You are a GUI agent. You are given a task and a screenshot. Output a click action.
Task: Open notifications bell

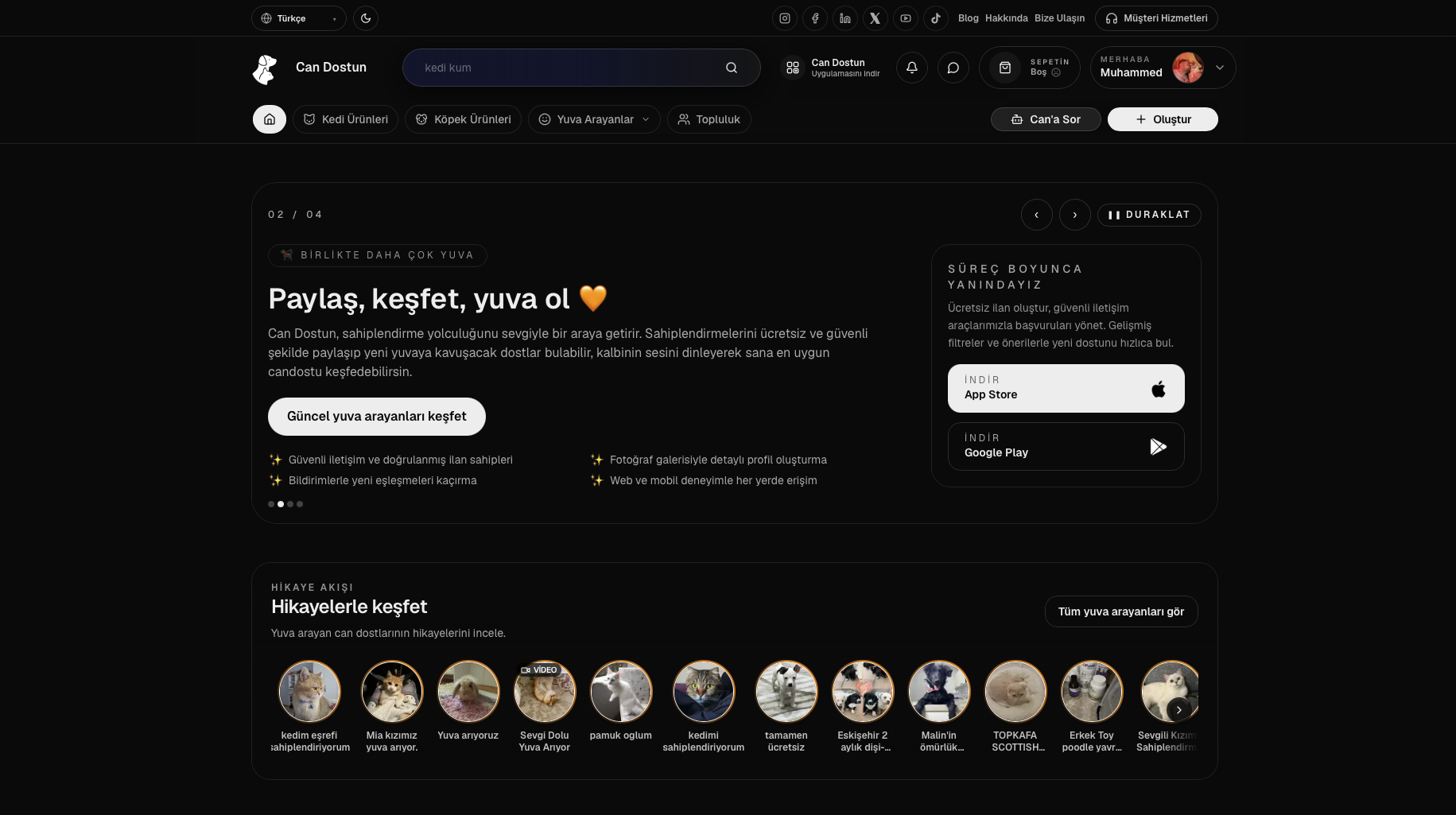(x=911, y=68)
